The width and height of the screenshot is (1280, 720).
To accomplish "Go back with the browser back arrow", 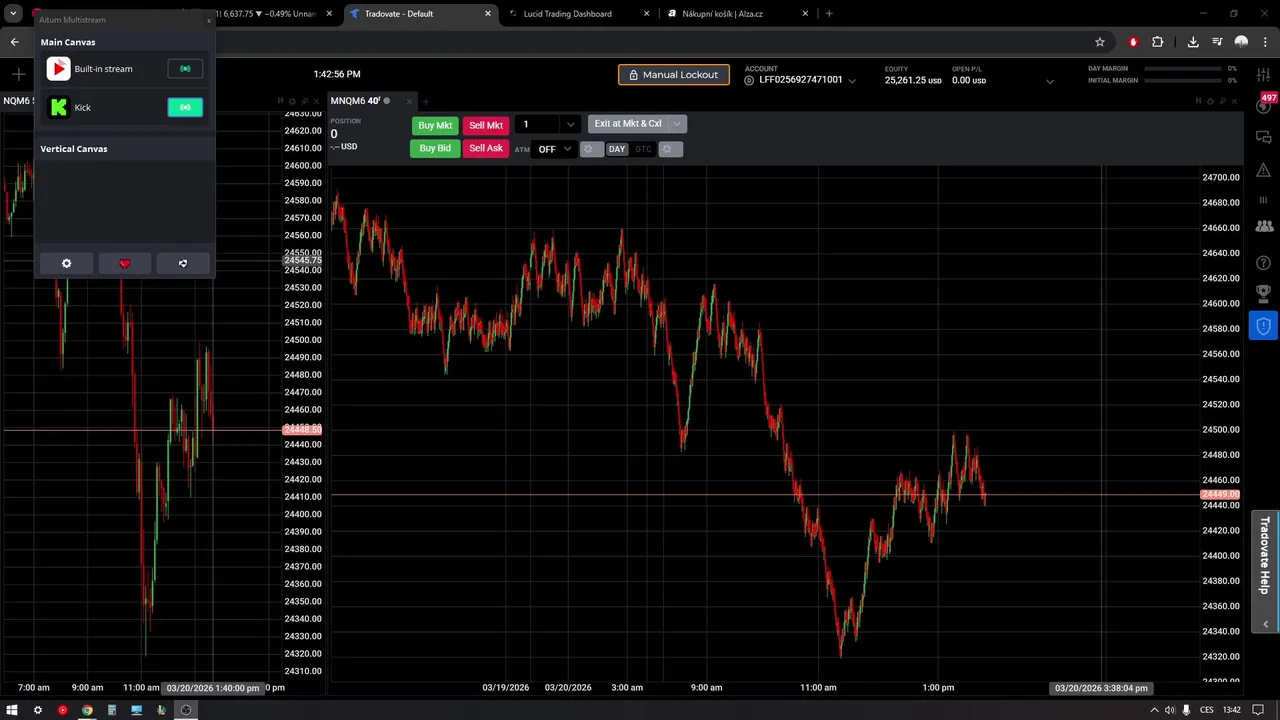I will [x=15, y=42].
